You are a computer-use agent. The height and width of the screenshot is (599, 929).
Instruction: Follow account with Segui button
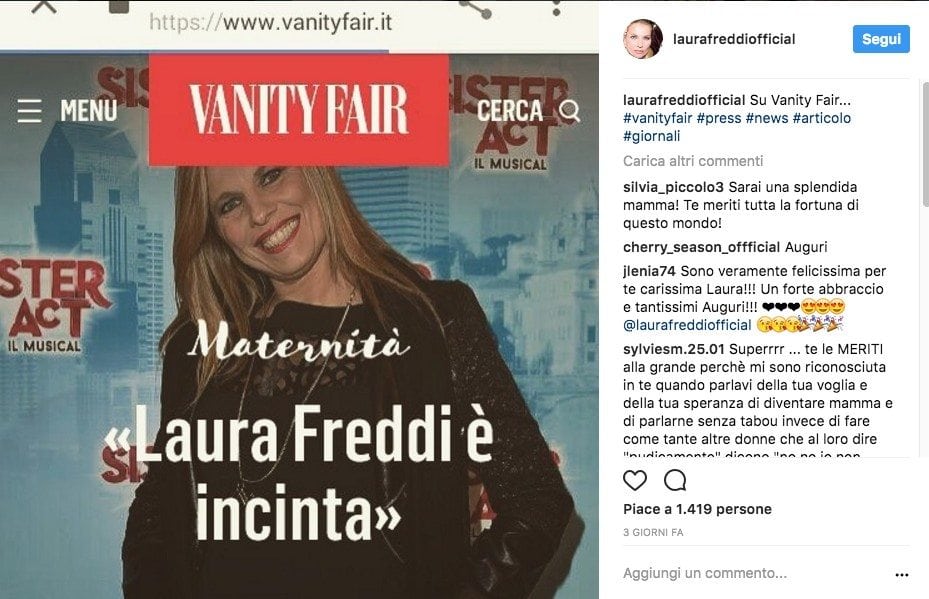click(x=881, y=39)
